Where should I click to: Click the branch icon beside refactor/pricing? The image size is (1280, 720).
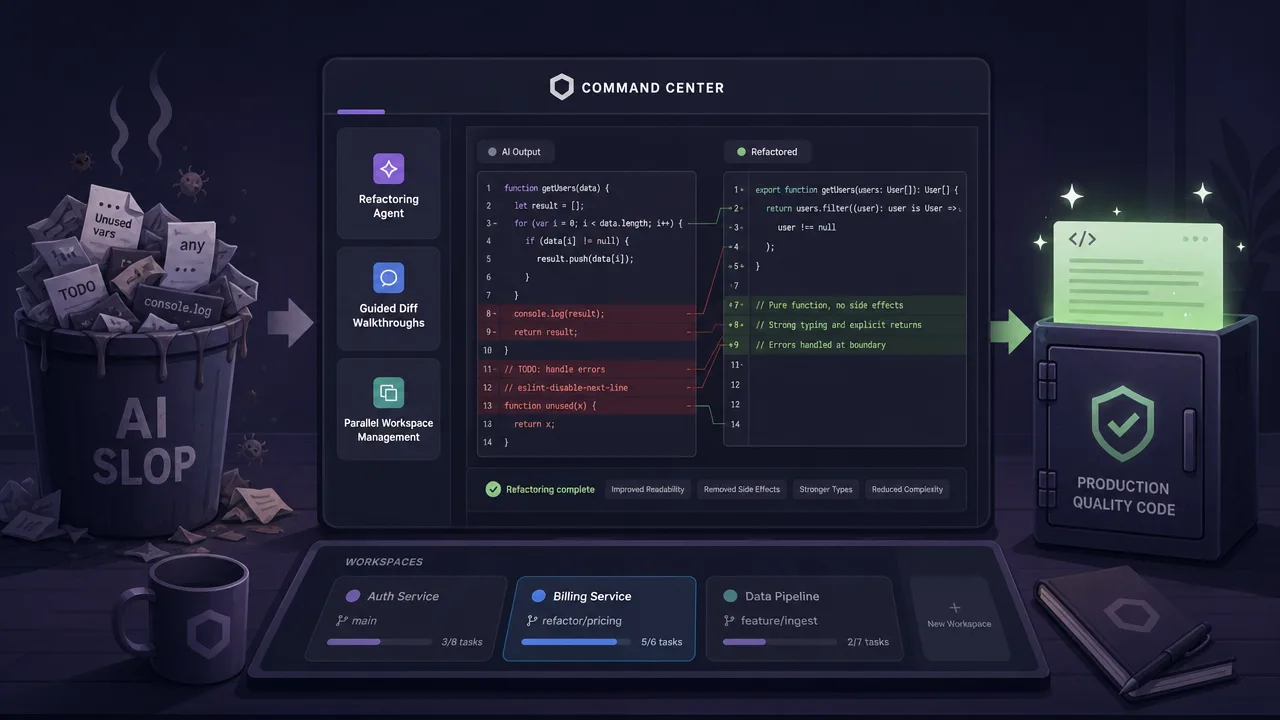532,621
